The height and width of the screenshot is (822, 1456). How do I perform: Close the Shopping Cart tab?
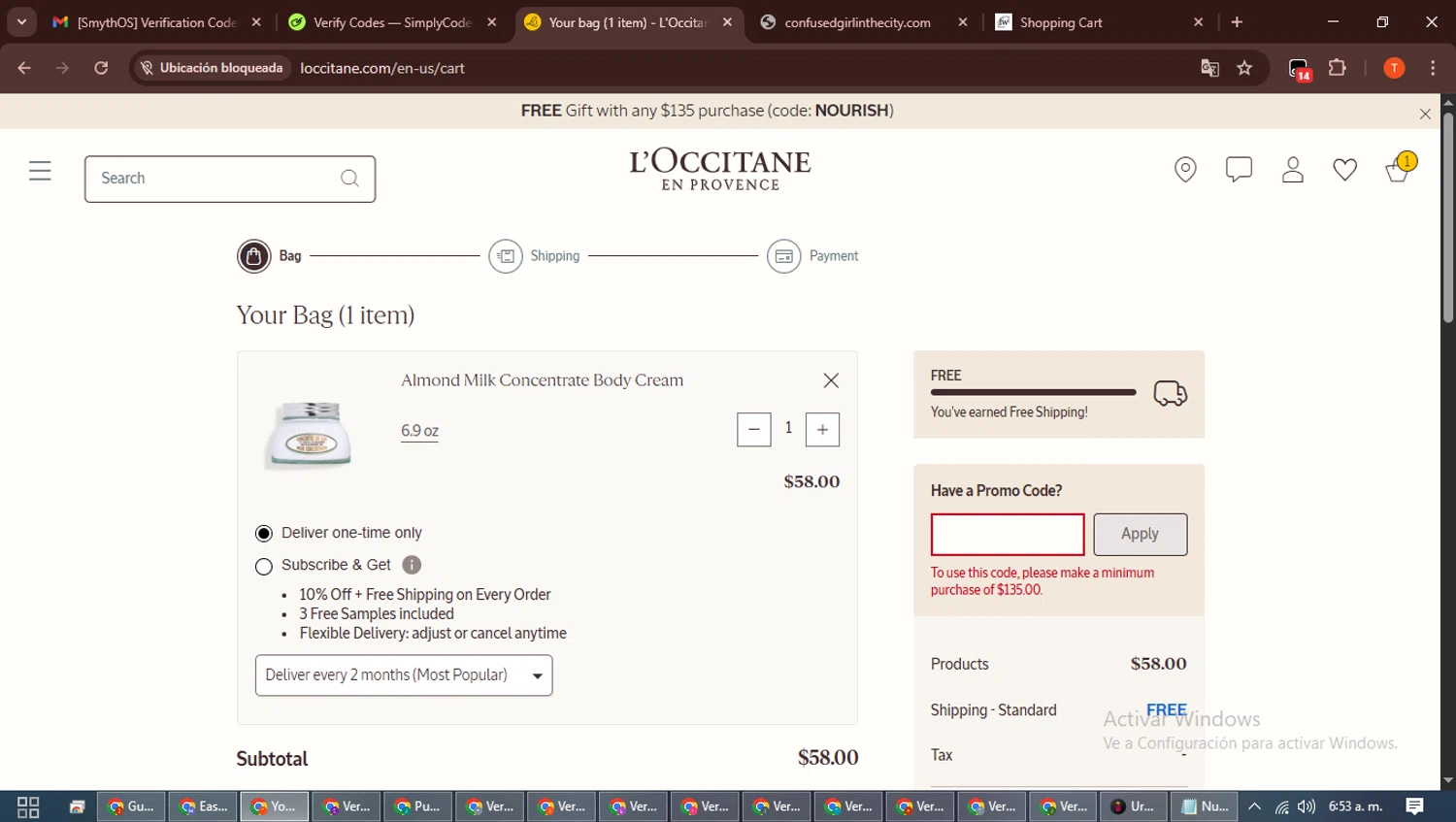pyautogui.click(x=1198, y=22)
